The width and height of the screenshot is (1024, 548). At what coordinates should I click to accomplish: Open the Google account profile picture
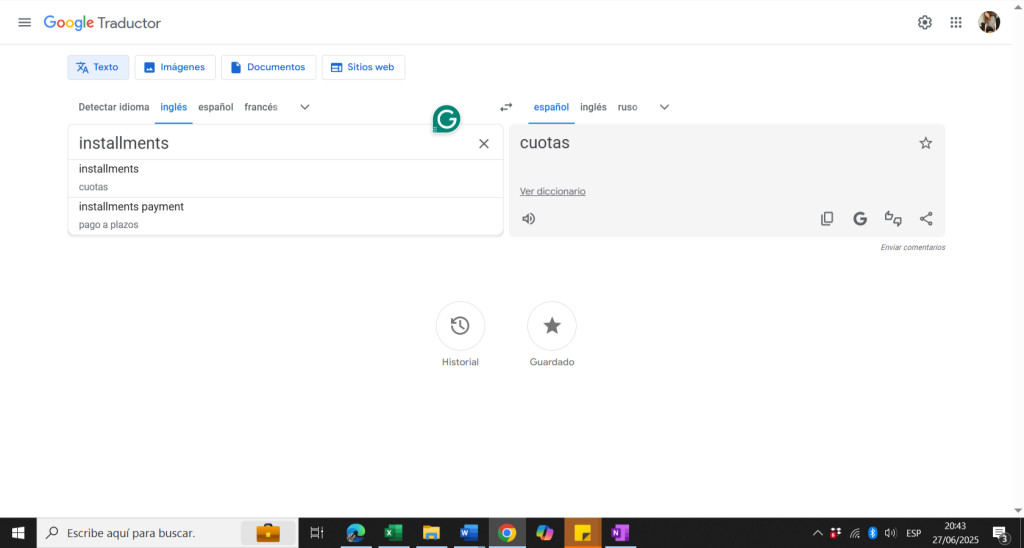(x=989, y=23)
